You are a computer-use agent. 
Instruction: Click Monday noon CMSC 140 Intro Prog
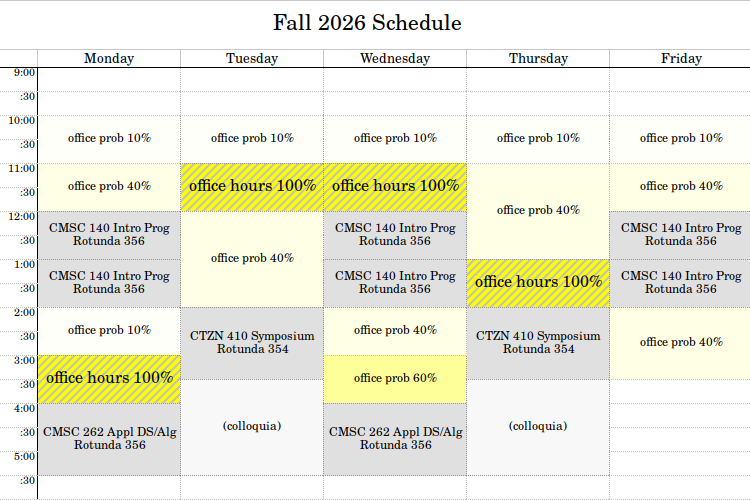click(109, 235)
